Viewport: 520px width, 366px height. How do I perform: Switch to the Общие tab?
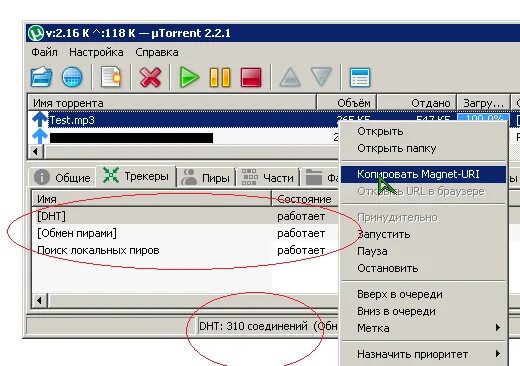(x=63, y=177)
